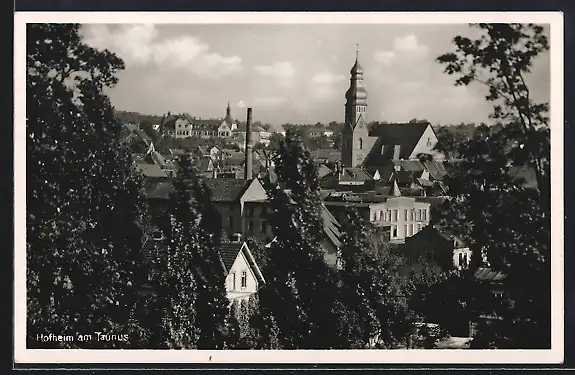The height and width of the screenshot is (375, 575).
Task: Click the light gable beside the factory chimney
Action: [254, 191]
